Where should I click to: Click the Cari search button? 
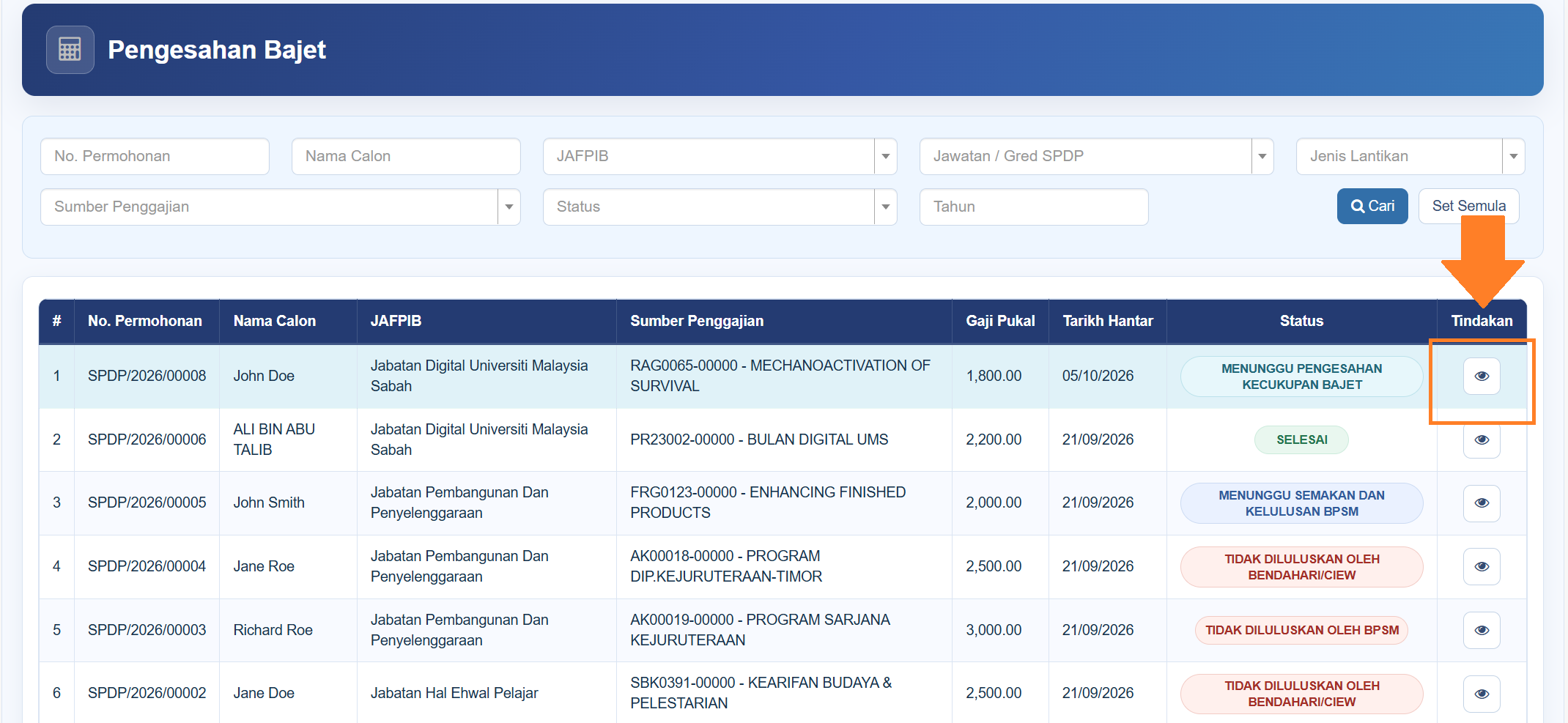pyautogui.click(x=1372, y=206)
